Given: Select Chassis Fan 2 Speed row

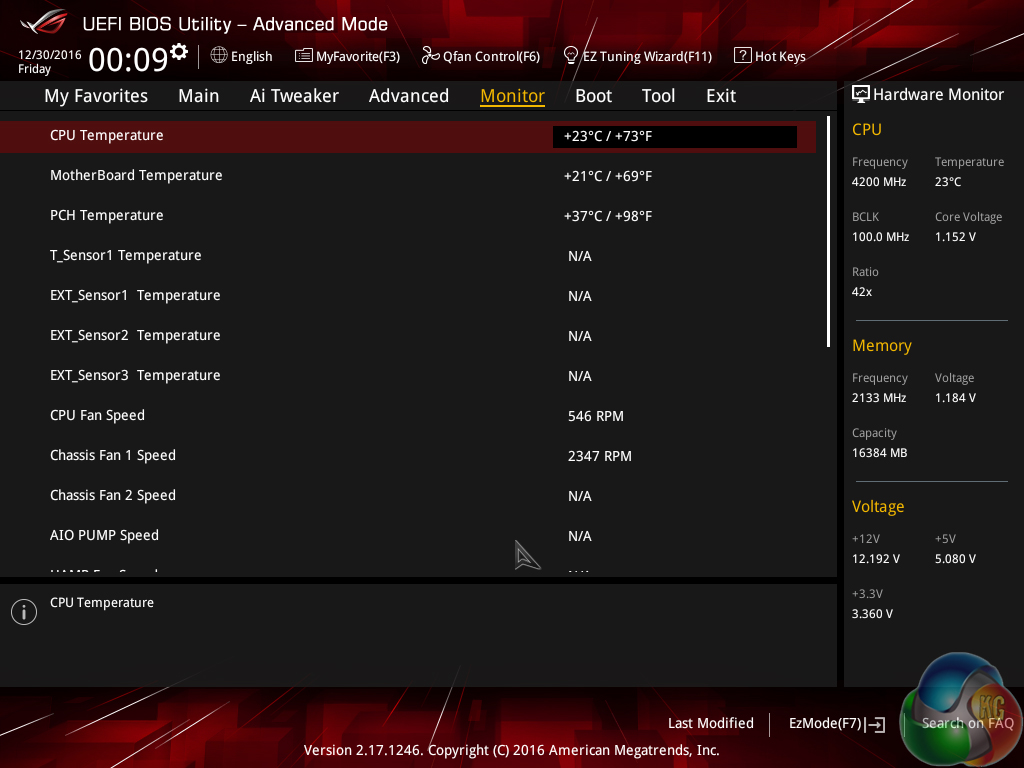Looking at the screenshot, I should pos(408,496).
